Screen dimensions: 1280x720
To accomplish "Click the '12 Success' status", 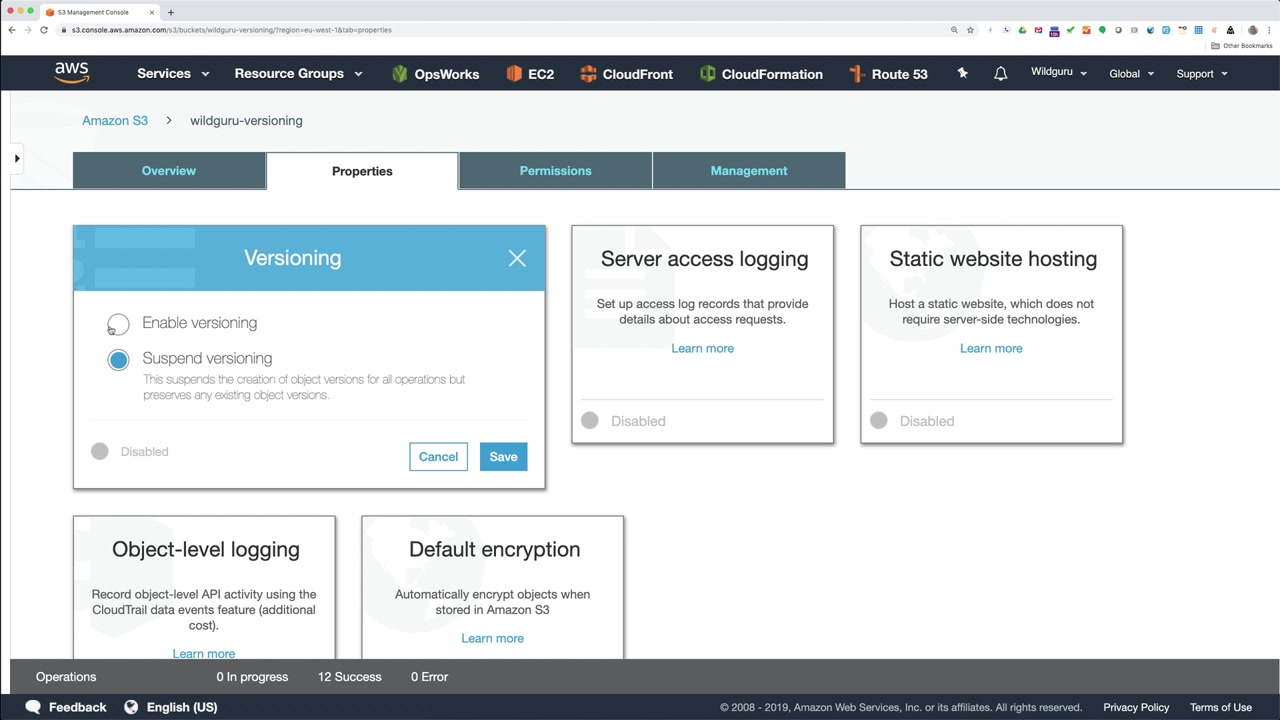I will 349,677.
